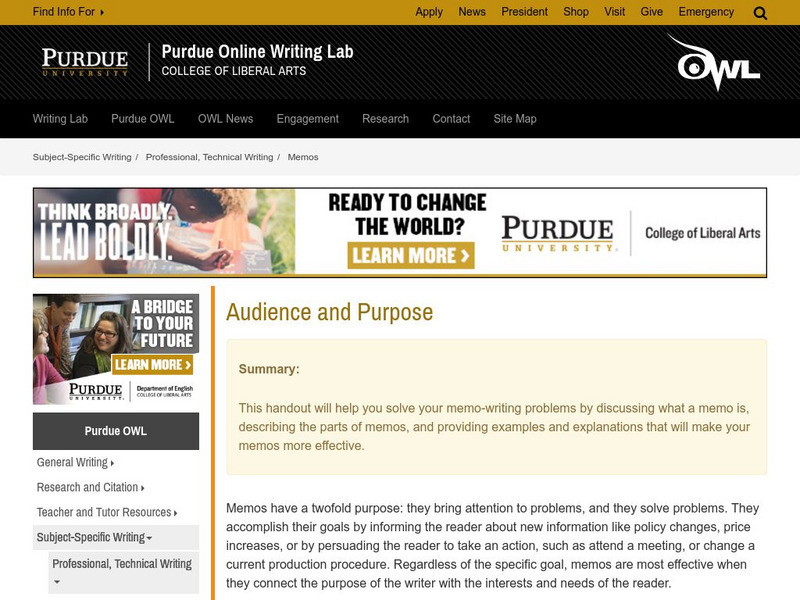Screen dimensions: 800x600
Task: Expand Teacher and Tutor Resources section
Action: click(x=107, y=513)
